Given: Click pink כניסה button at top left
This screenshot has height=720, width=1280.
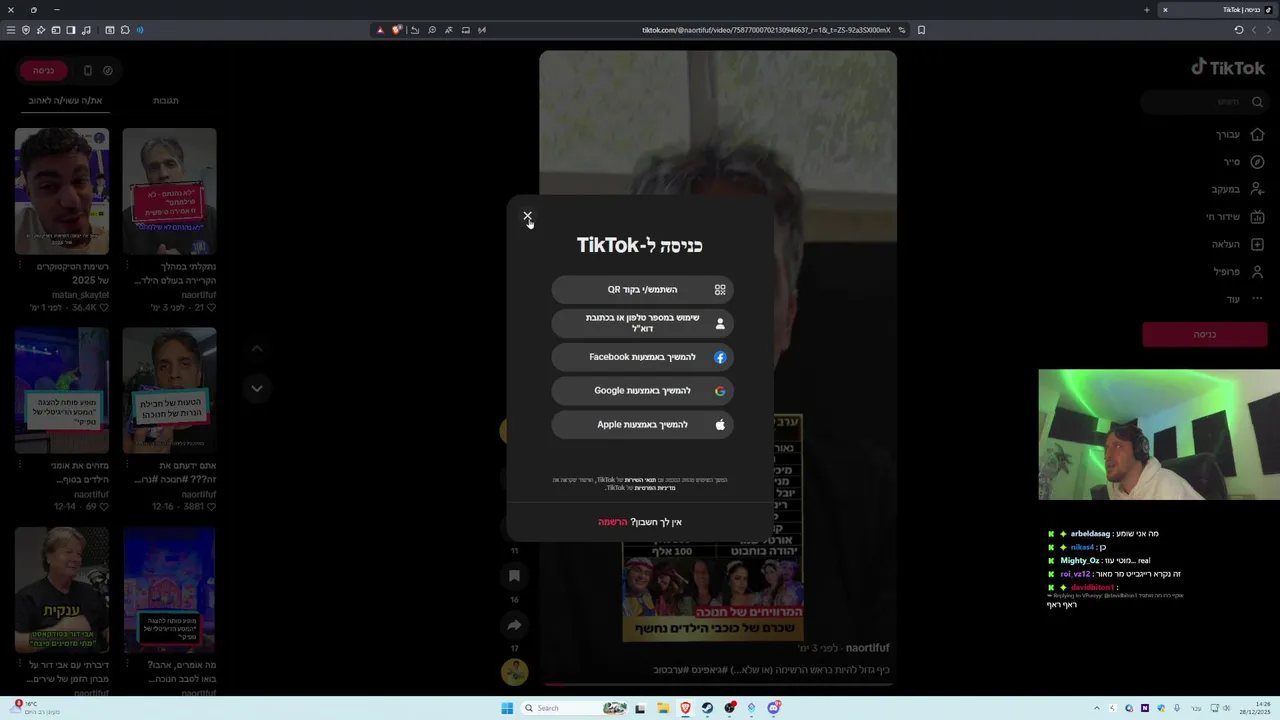Looking at the screenshot, I should coord(43,71).
